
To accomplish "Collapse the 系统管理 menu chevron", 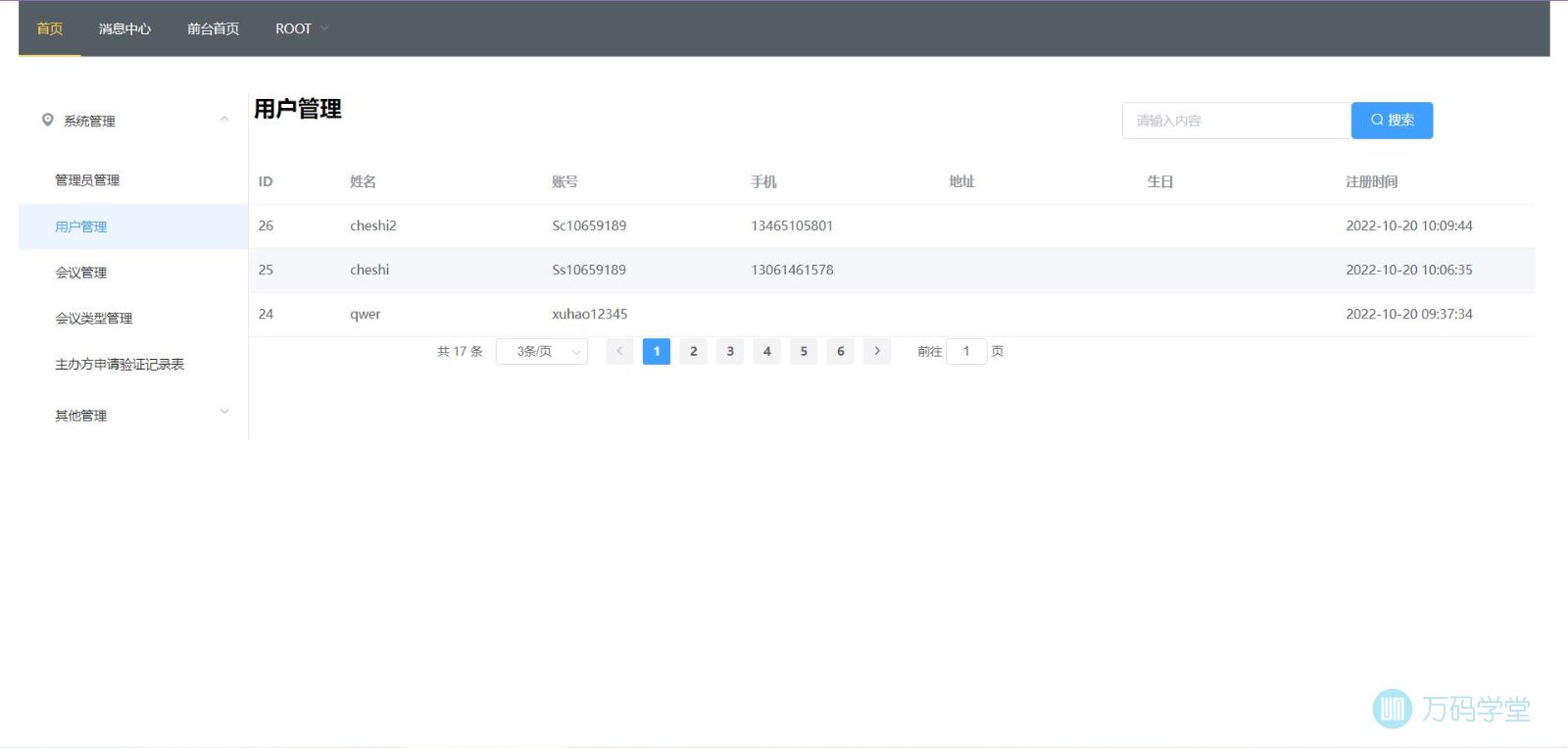I will pyautogui.click(x=224, y=120).
